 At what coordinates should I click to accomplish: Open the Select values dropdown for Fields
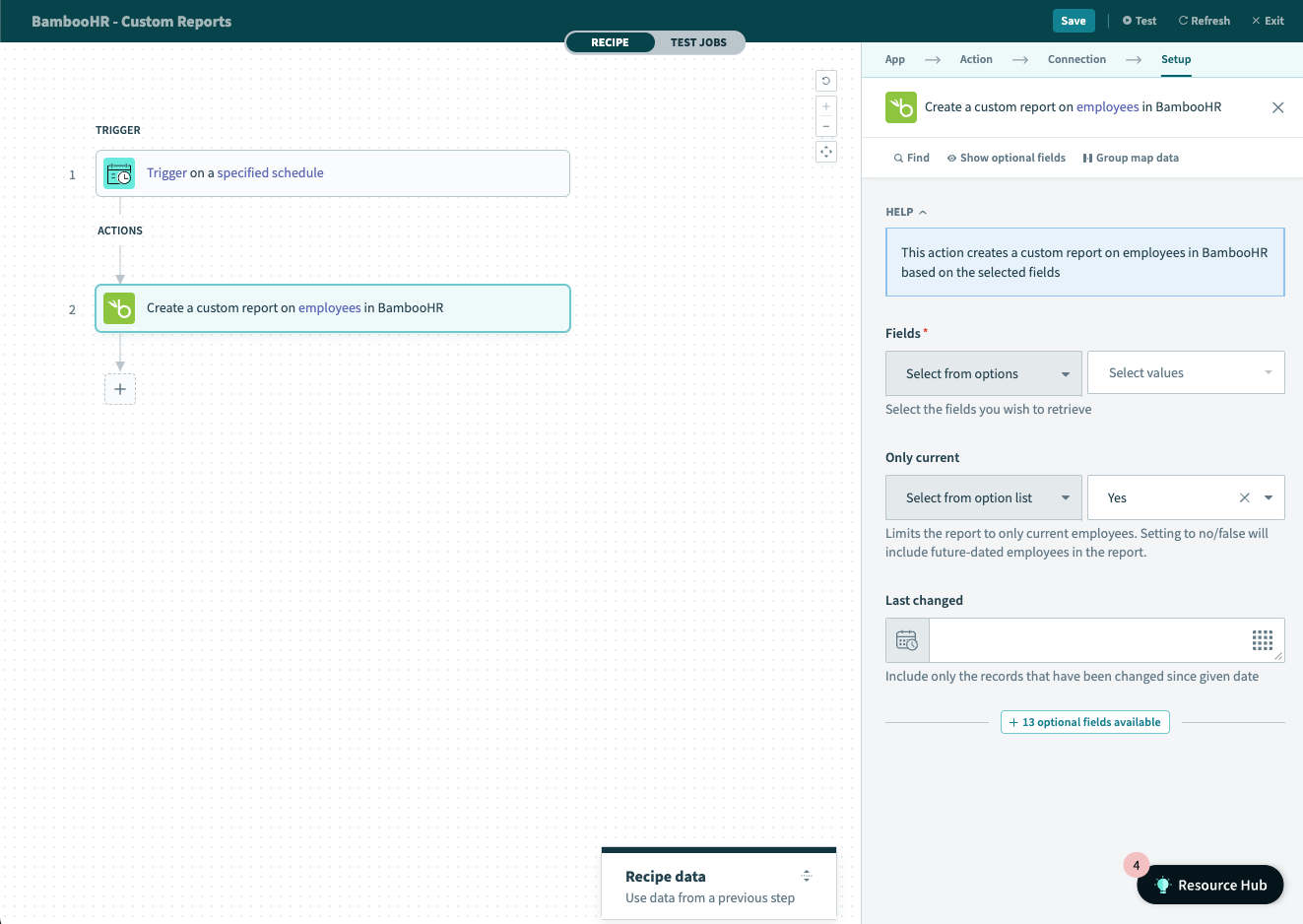(x=1186, y=372)
